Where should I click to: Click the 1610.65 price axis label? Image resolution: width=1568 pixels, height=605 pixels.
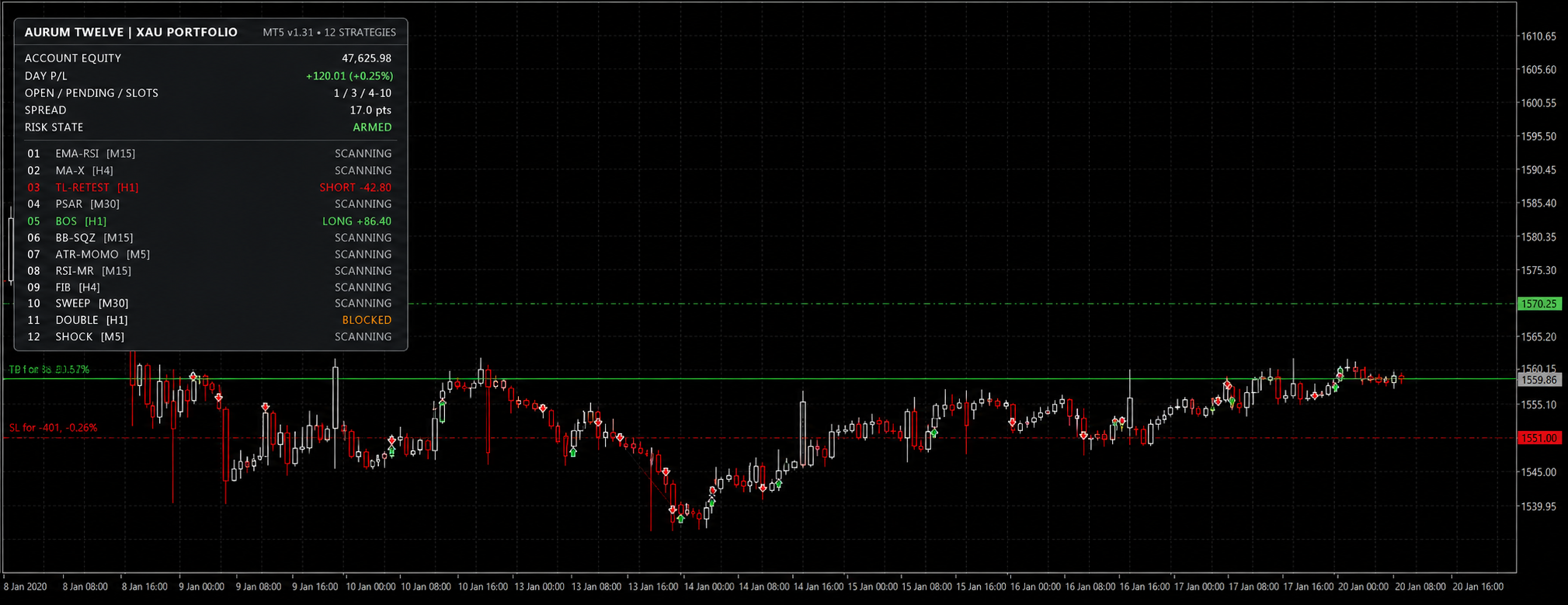click(1538, 37)
